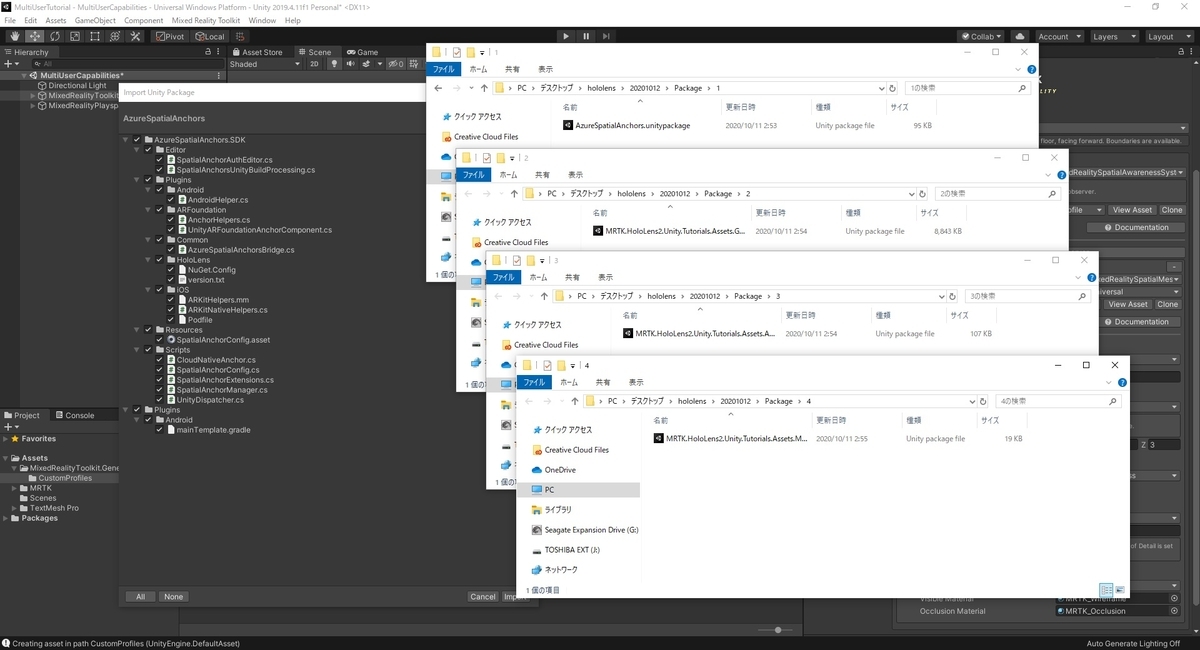Lock the Inspector panel
Viewport: 1200px width, 650px height.
(x=1179, y=52)
